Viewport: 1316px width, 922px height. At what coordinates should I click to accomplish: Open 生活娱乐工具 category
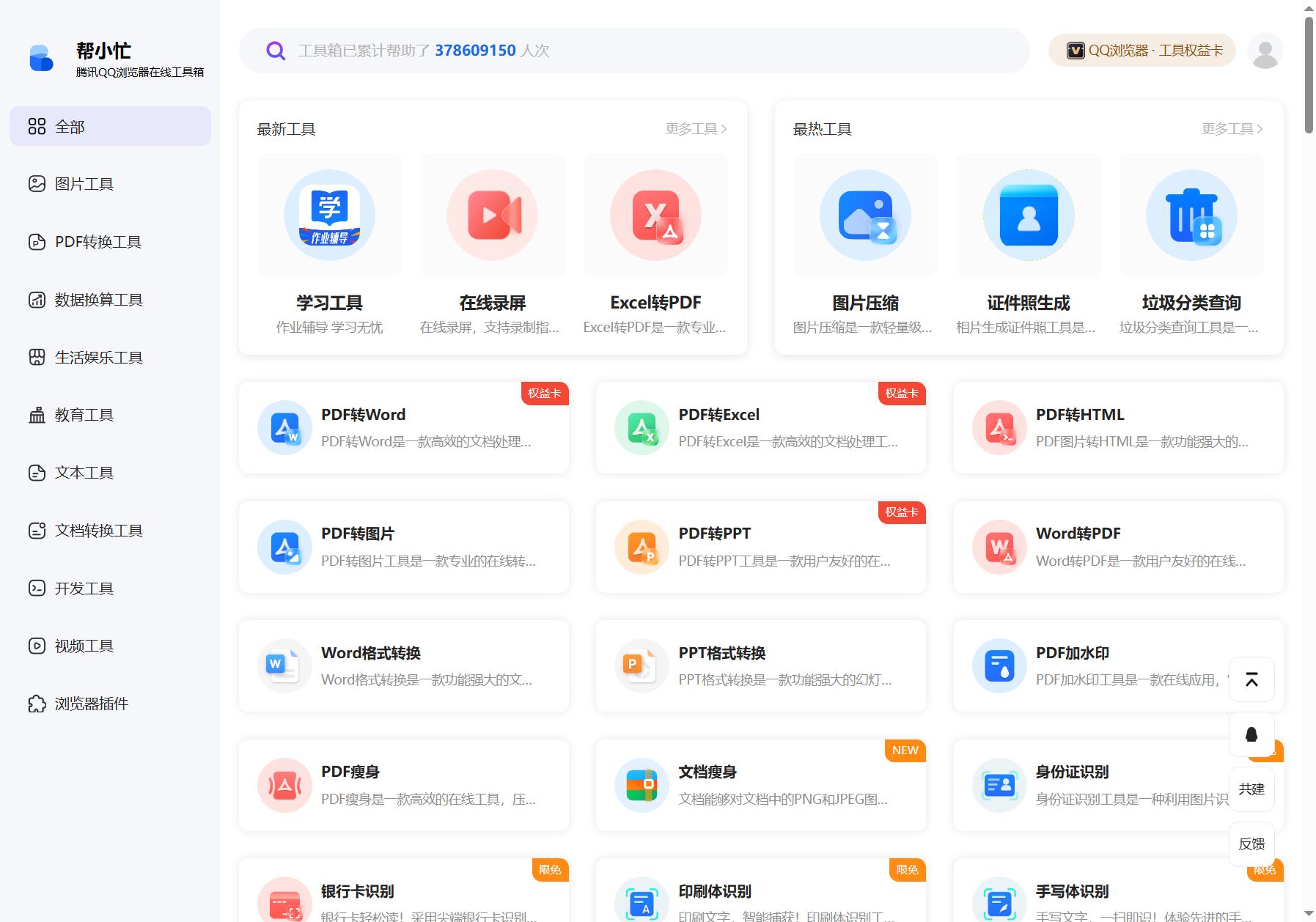[110, 357]
